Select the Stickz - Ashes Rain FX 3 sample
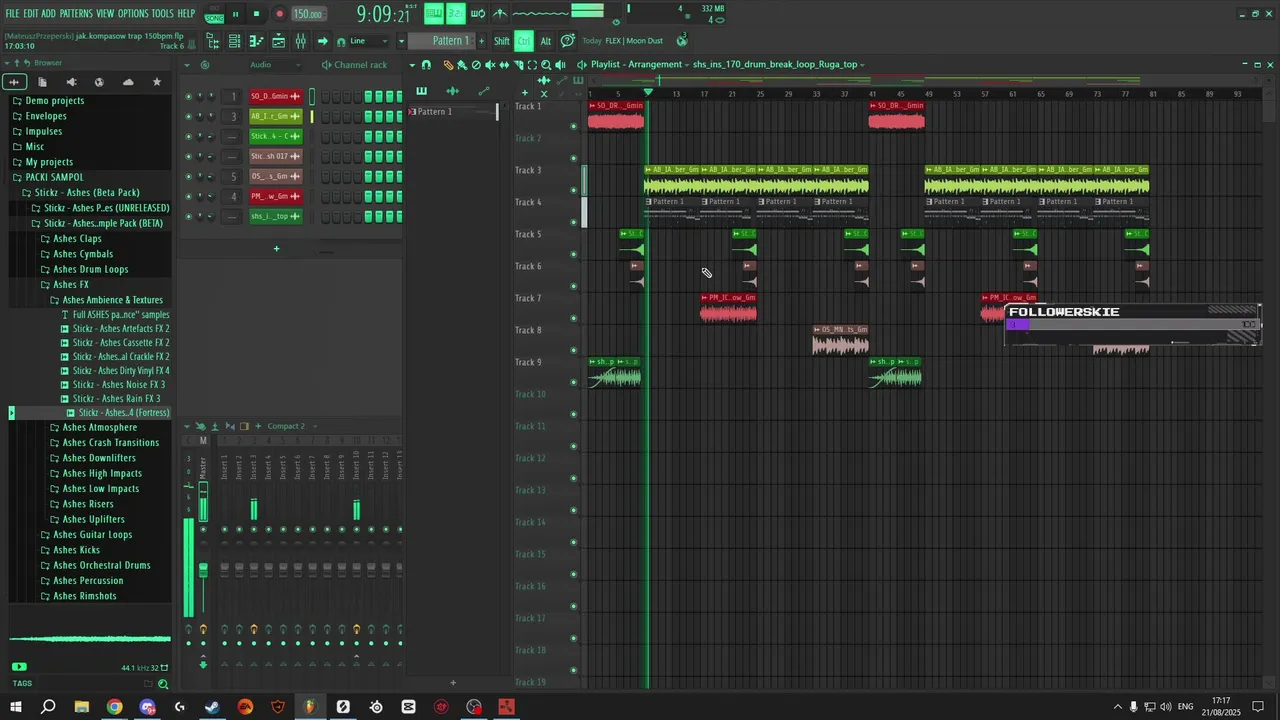 pos(116,399)
